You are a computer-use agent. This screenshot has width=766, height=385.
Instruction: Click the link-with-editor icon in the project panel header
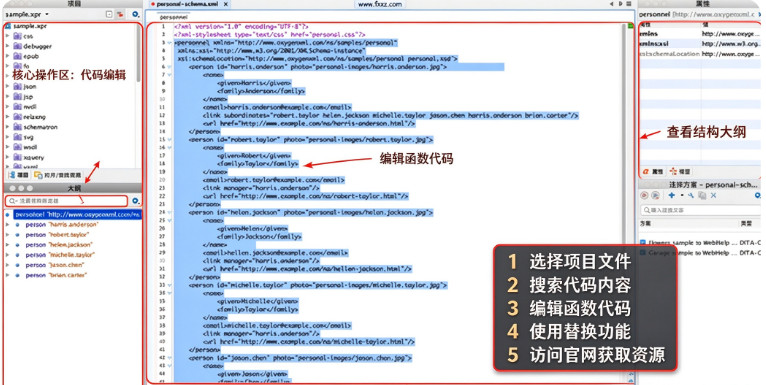click(120, 15)
